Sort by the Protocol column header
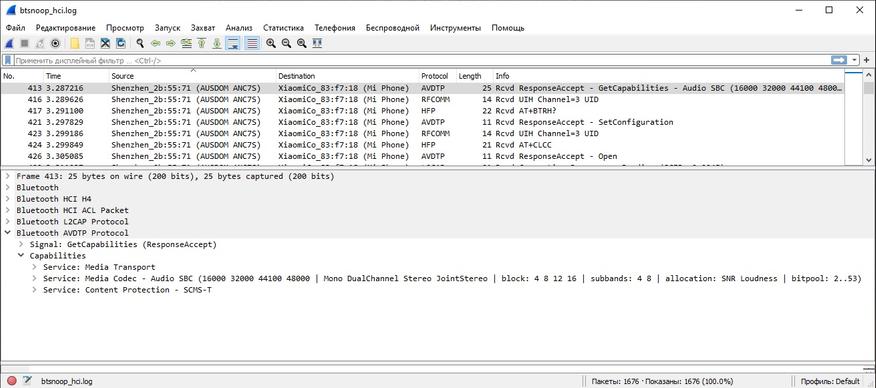 [437, 76]
